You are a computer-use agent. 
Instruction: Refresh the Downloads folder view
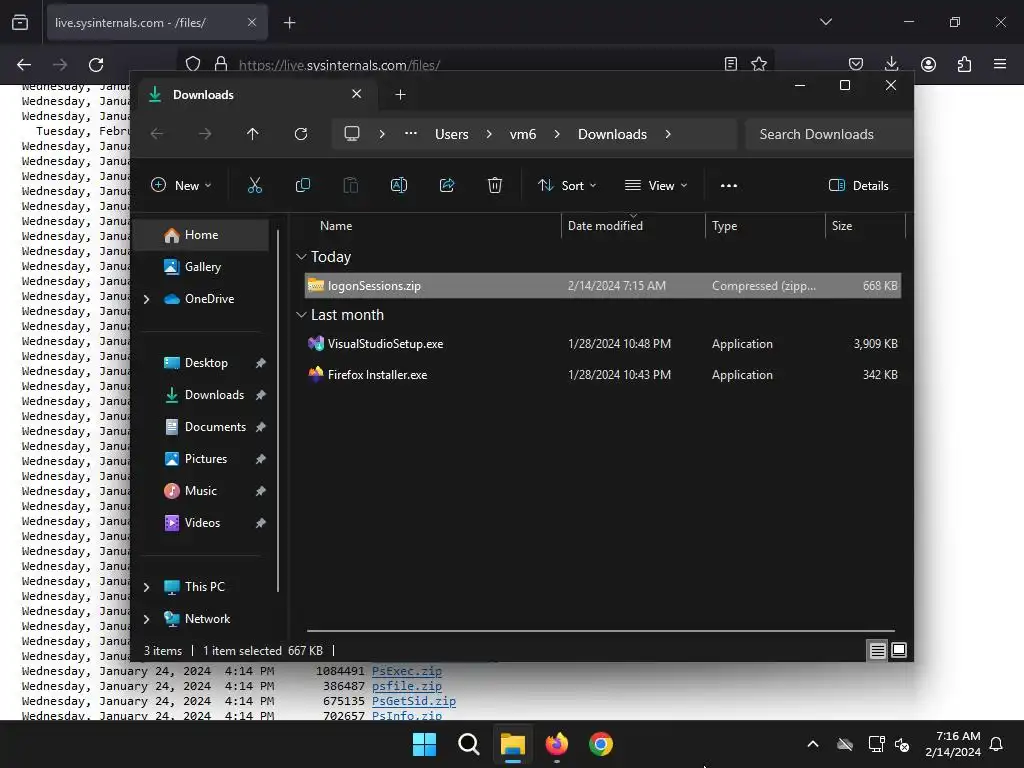click(x=301, y=134)
